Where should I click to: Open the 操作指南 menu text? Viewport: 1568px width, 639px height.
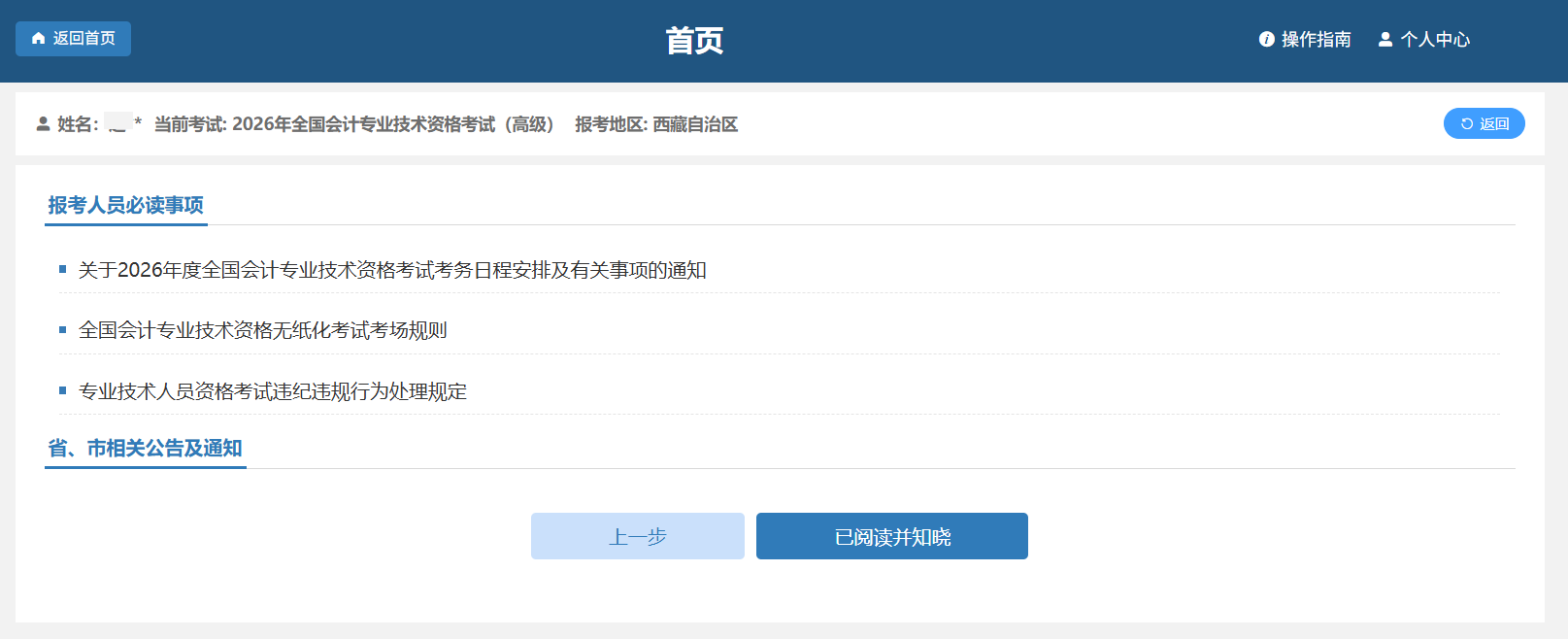(x=1316, y=40)
